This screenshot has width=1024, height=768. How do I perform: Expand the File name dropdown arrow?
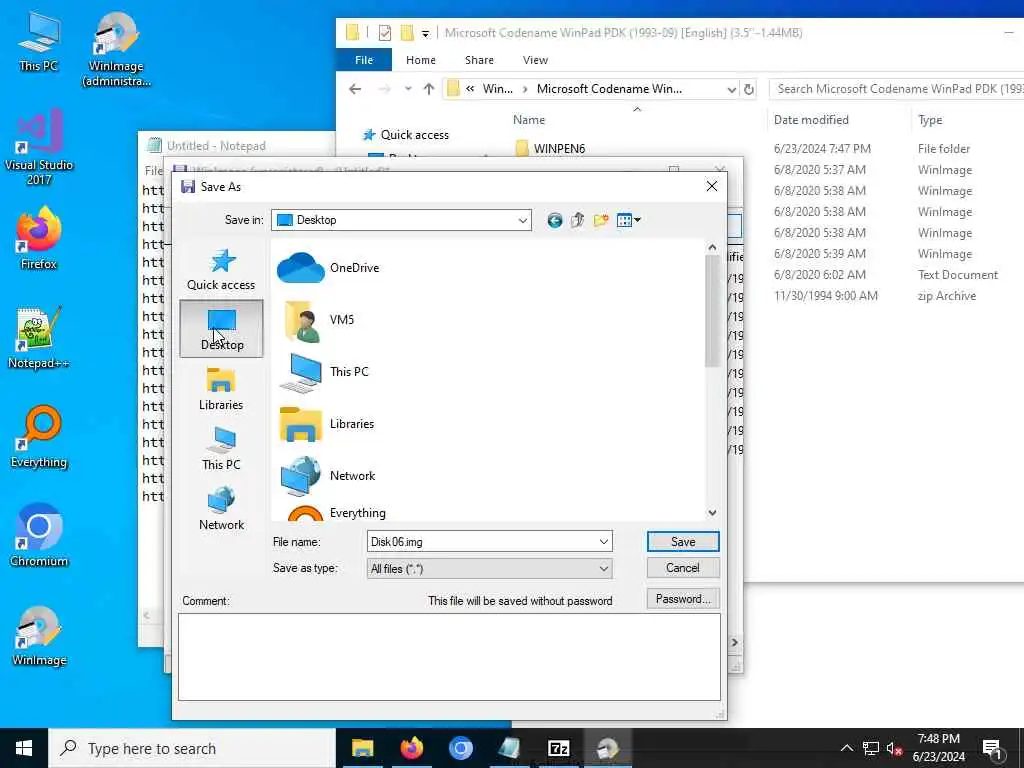tap(604, 542)
